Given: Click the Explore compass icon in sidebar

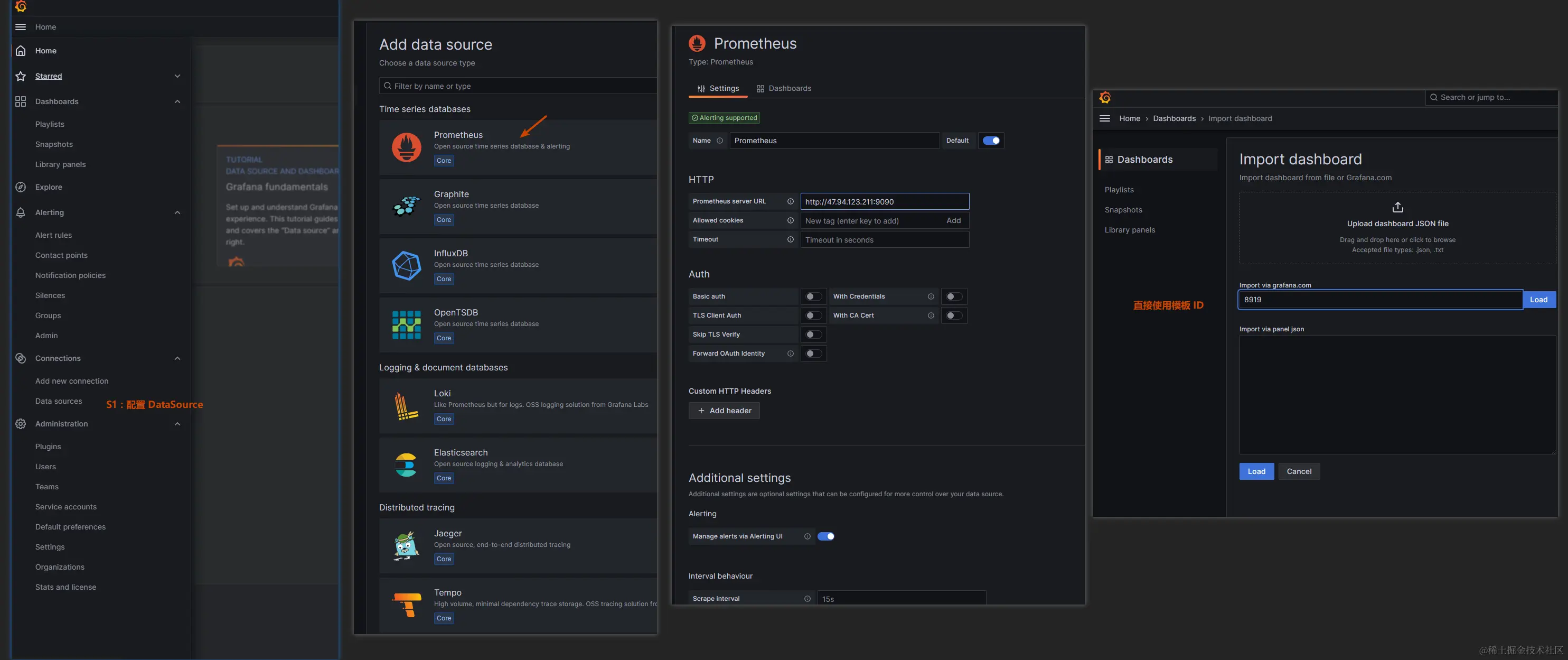Looking at the screenshot, I should pyautogui.click(x=21, y=187).
